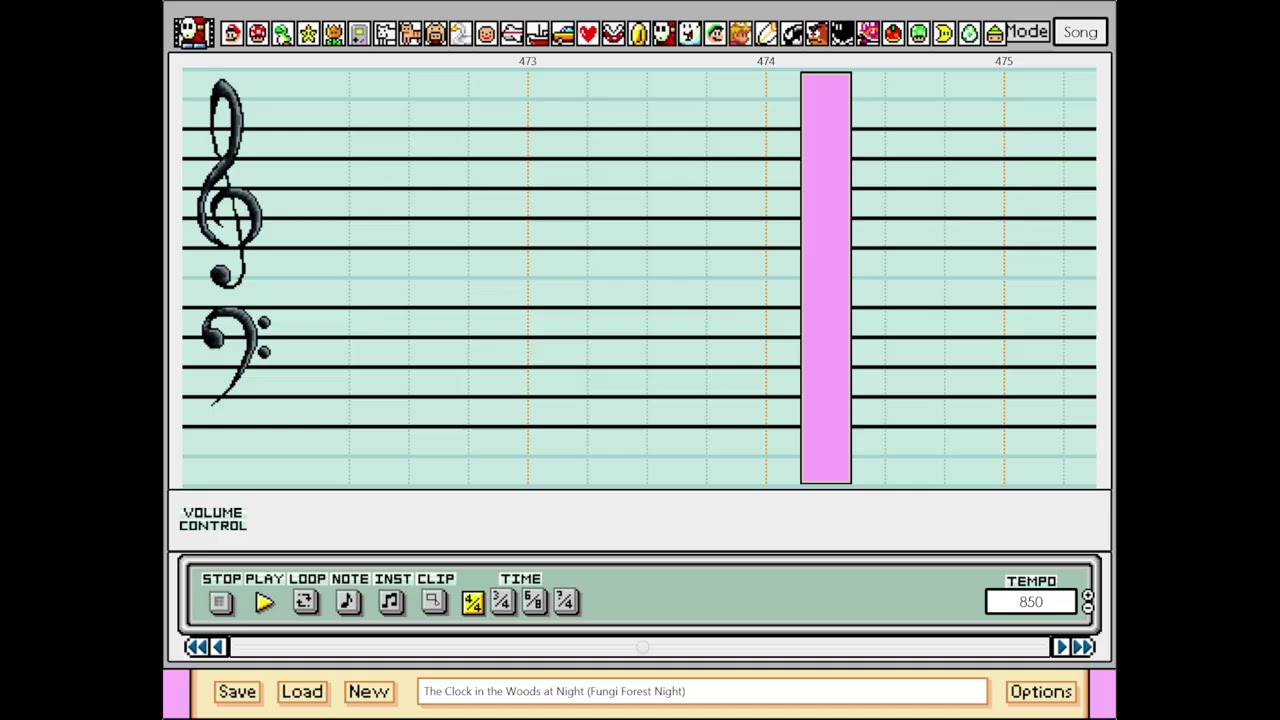Jump to song start with double-left arrow
The image size is (1280, 720).
[197, 648]
